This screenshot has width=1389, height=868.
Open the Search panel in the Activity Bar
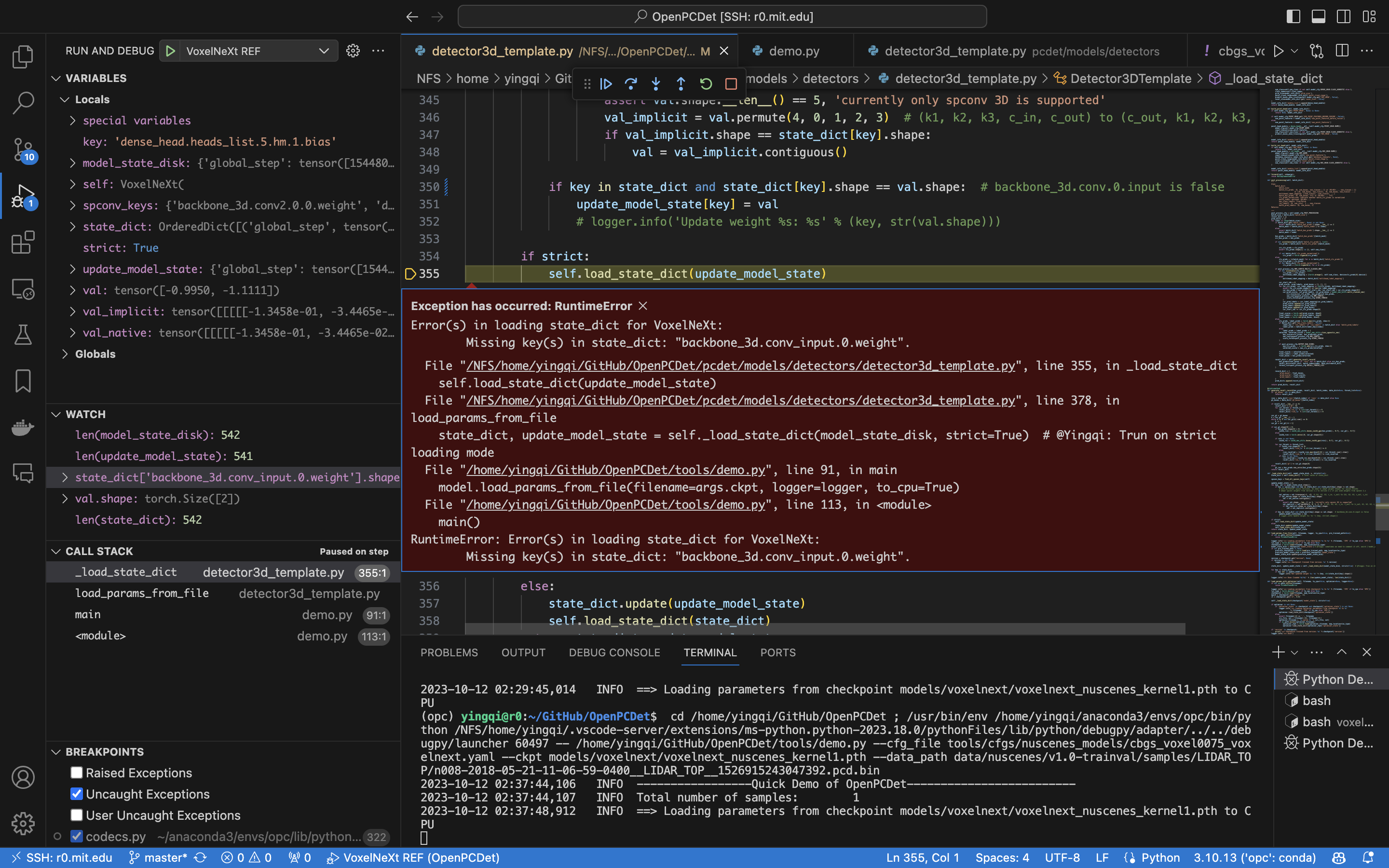(x=23, y=103)
